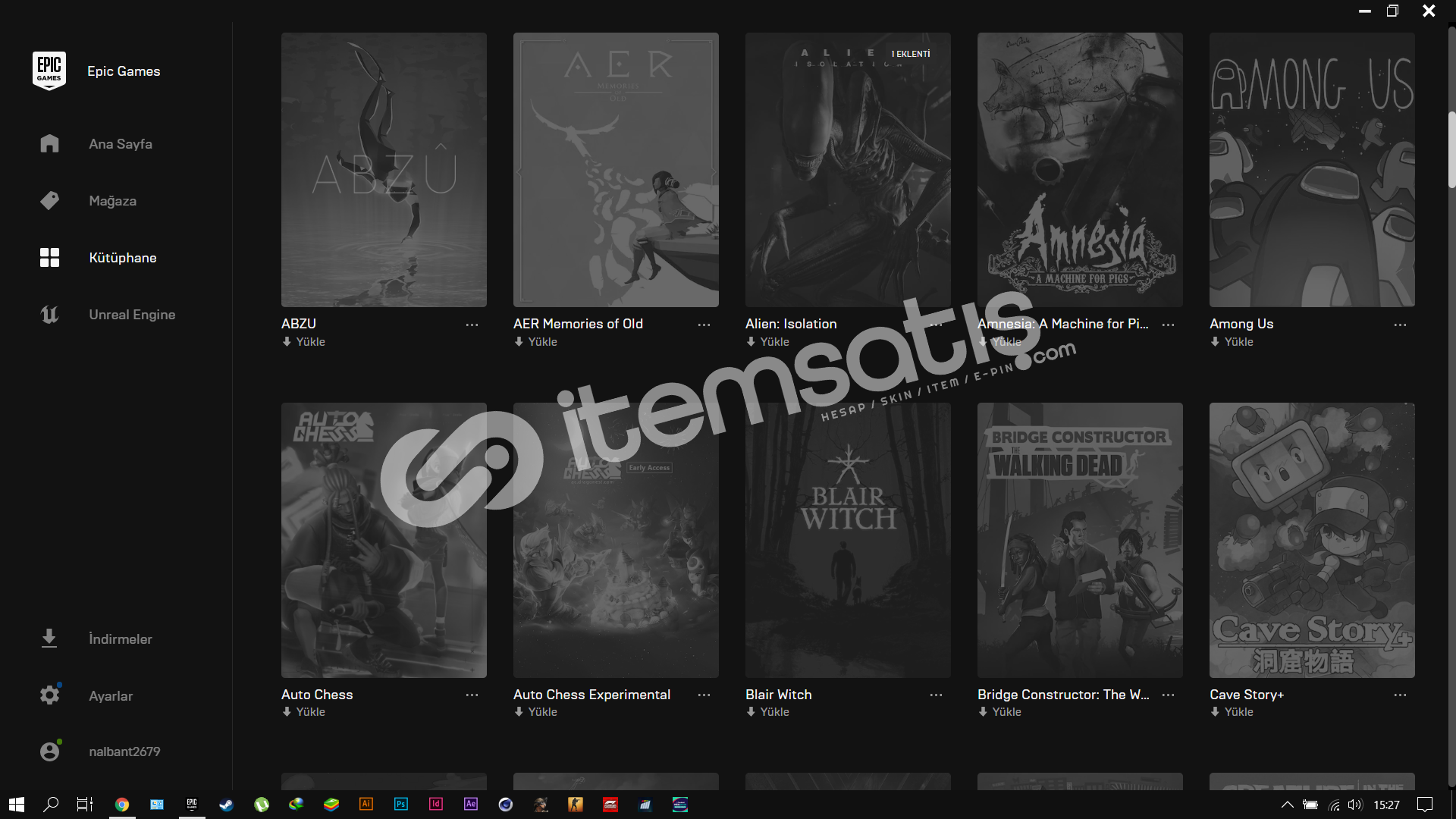The width and height of the screenshot is (1456, 819).
Task: Select the Kütüphane library grid icon
Action: point(49,257)
